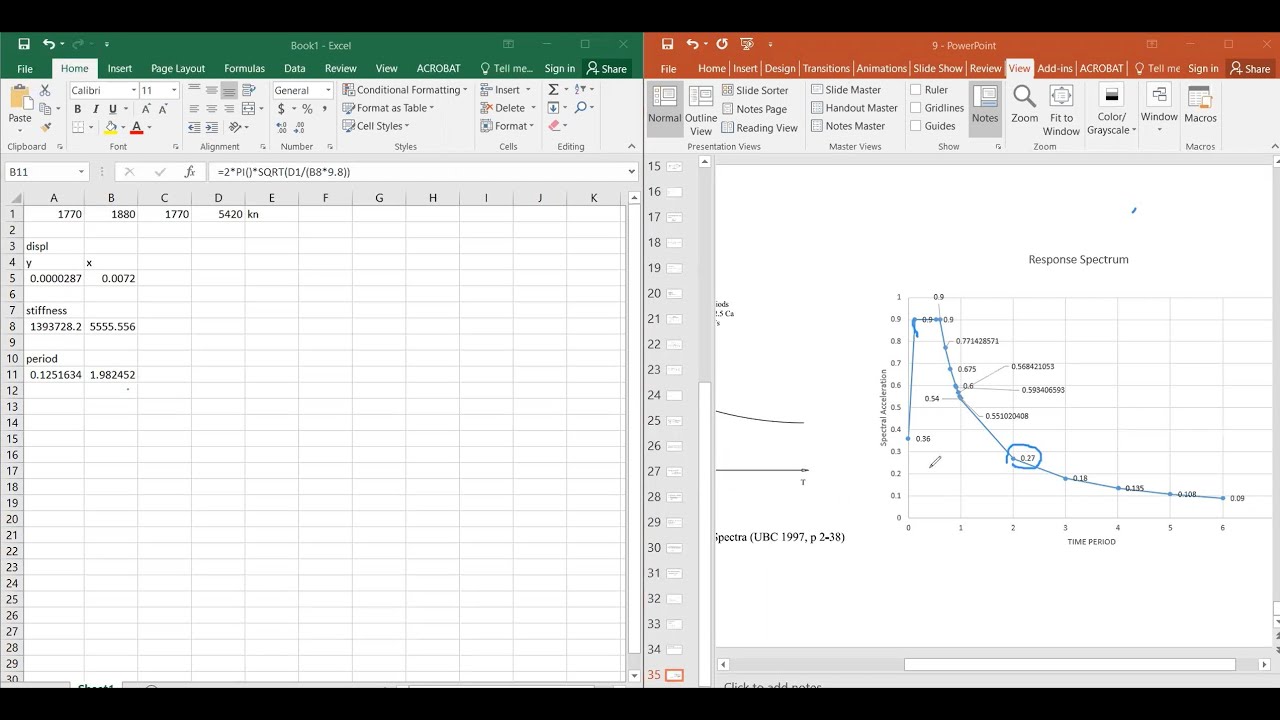Click the Insert Function fx icon
Screen dimensions: 1280x720
189,172
